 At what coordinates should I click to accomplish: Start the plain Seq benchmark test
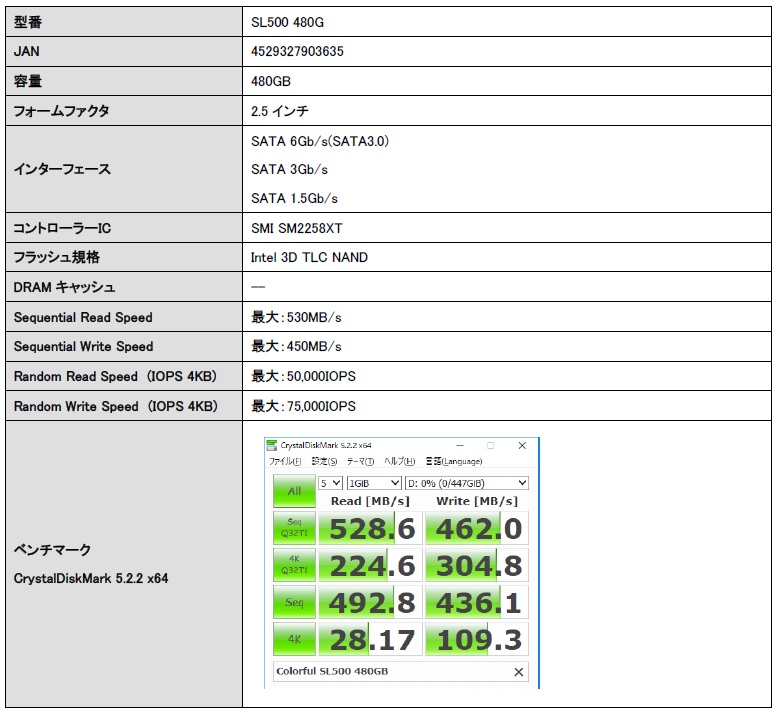tap(294, 602)
